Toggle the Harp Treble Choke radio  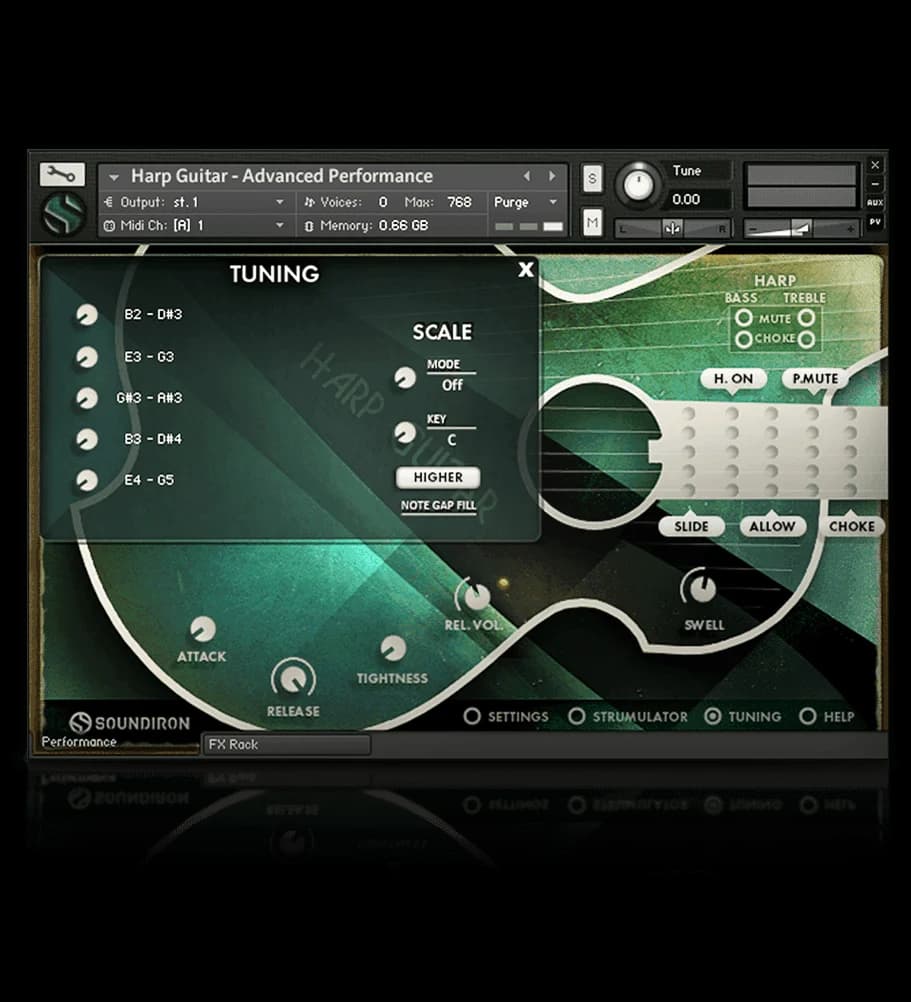coord(806,339)
